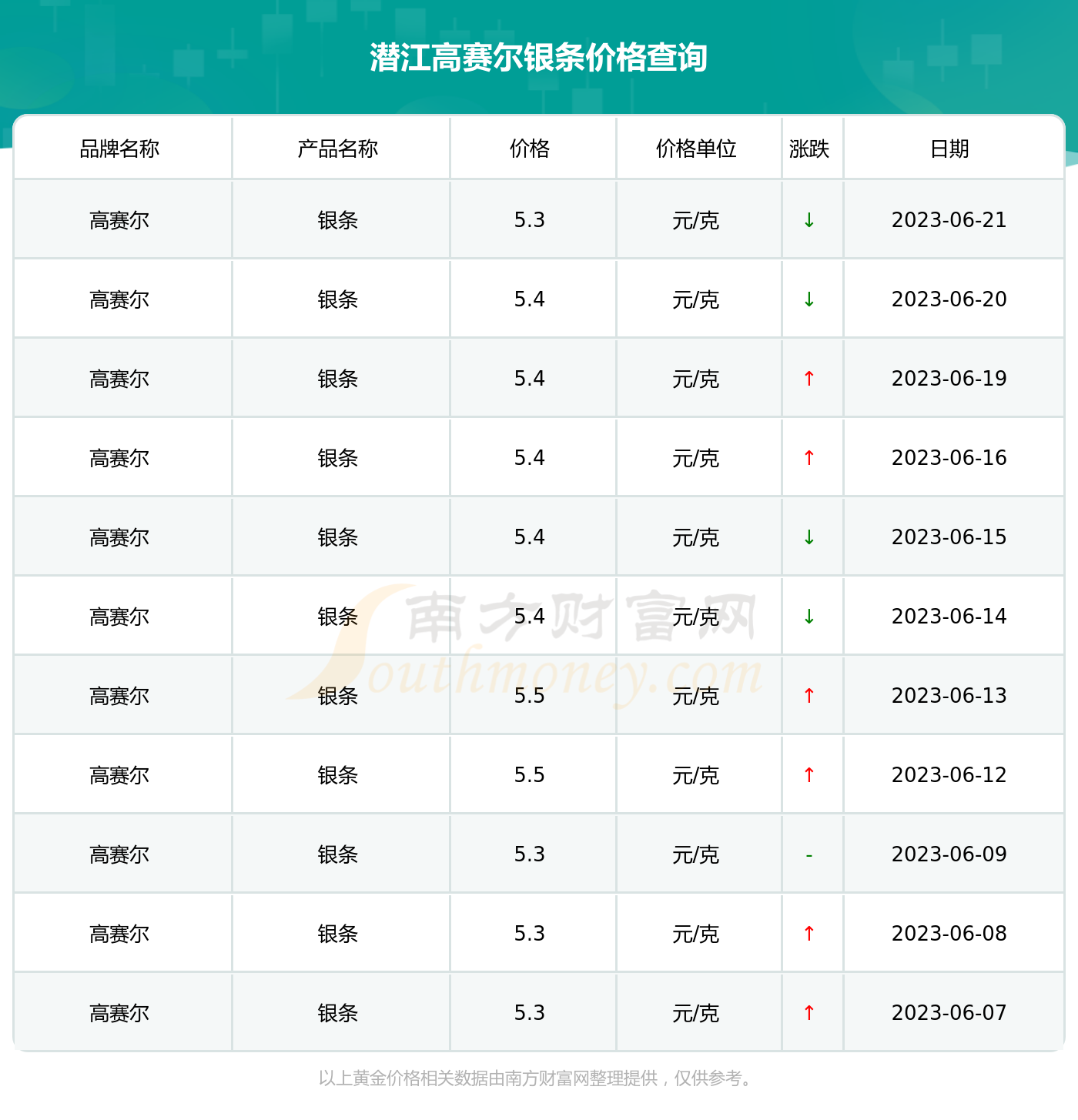Viewport: 1078px width, 1120px height.
Task: Select the date cell 2023-06-12
Action: coord(949,775)
